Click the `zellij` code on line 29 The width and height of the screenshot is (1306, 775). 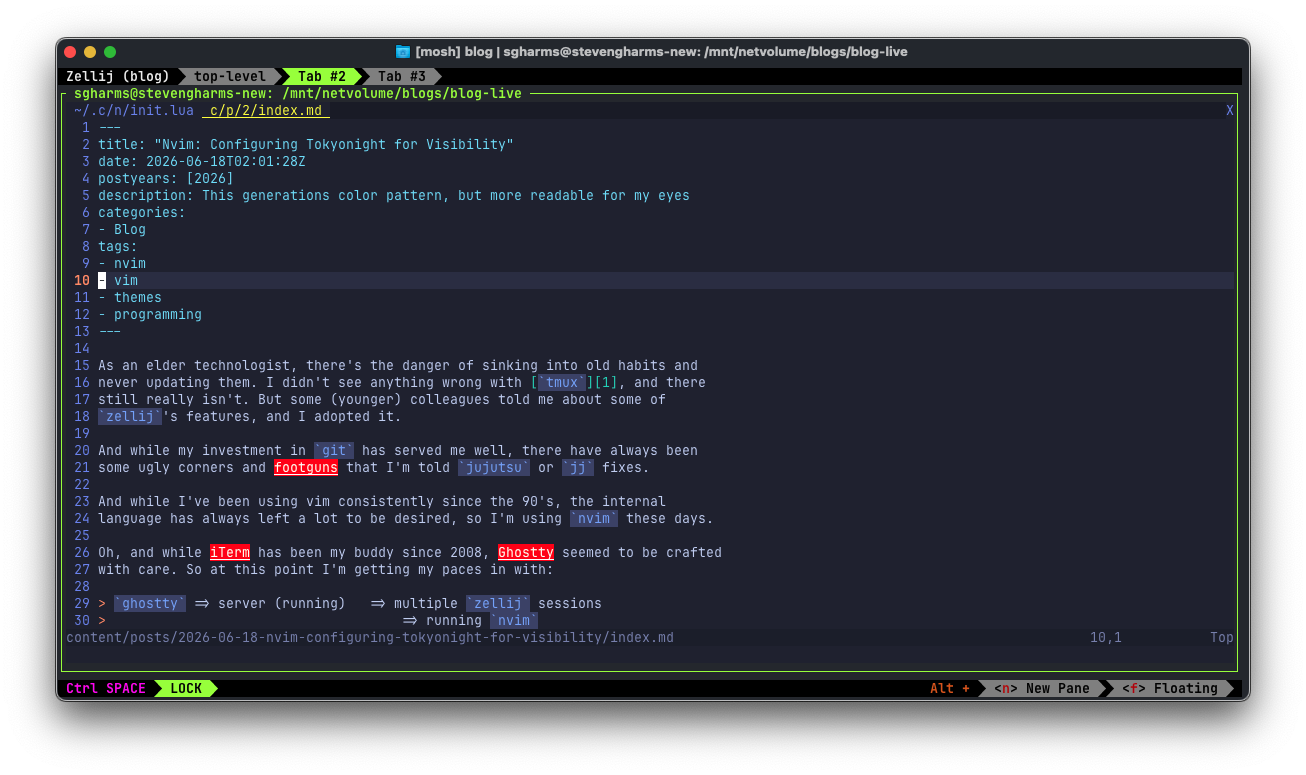click(x=498, y=603)
